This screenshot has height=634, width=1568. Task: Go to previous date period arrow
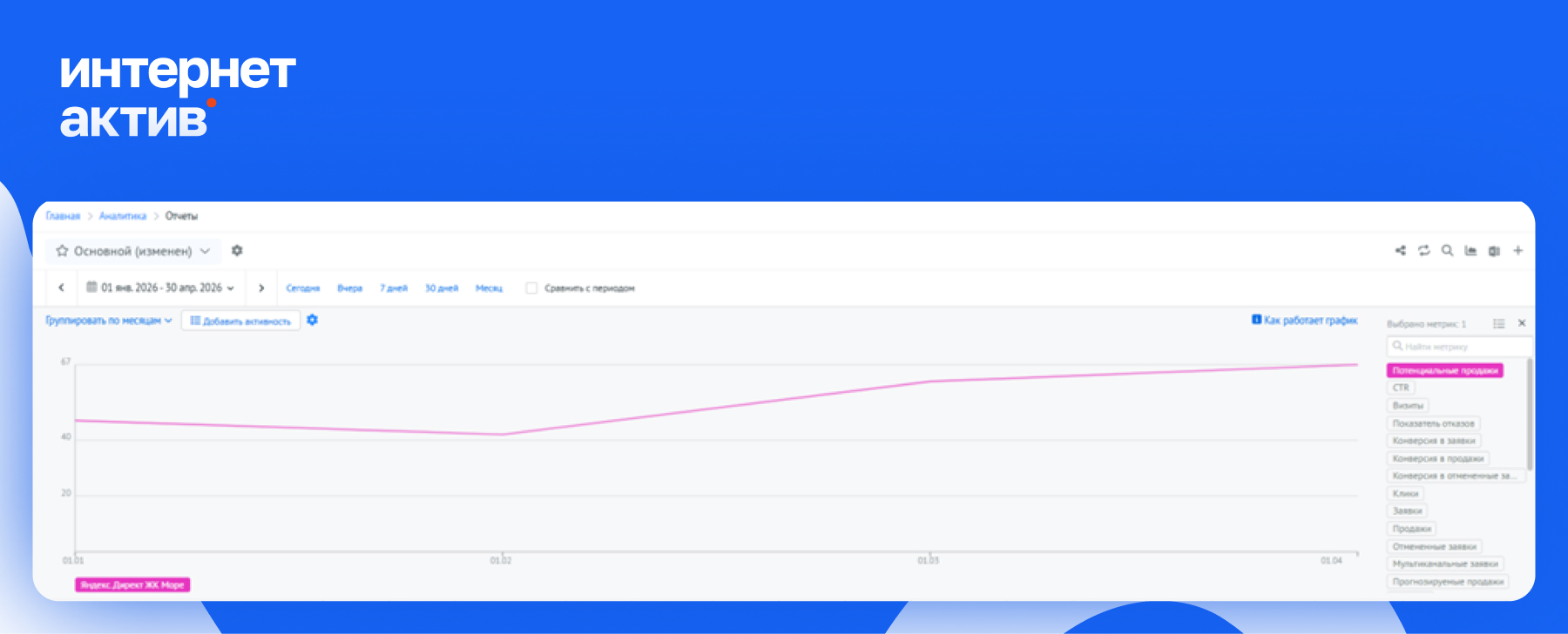coord(61,287)
